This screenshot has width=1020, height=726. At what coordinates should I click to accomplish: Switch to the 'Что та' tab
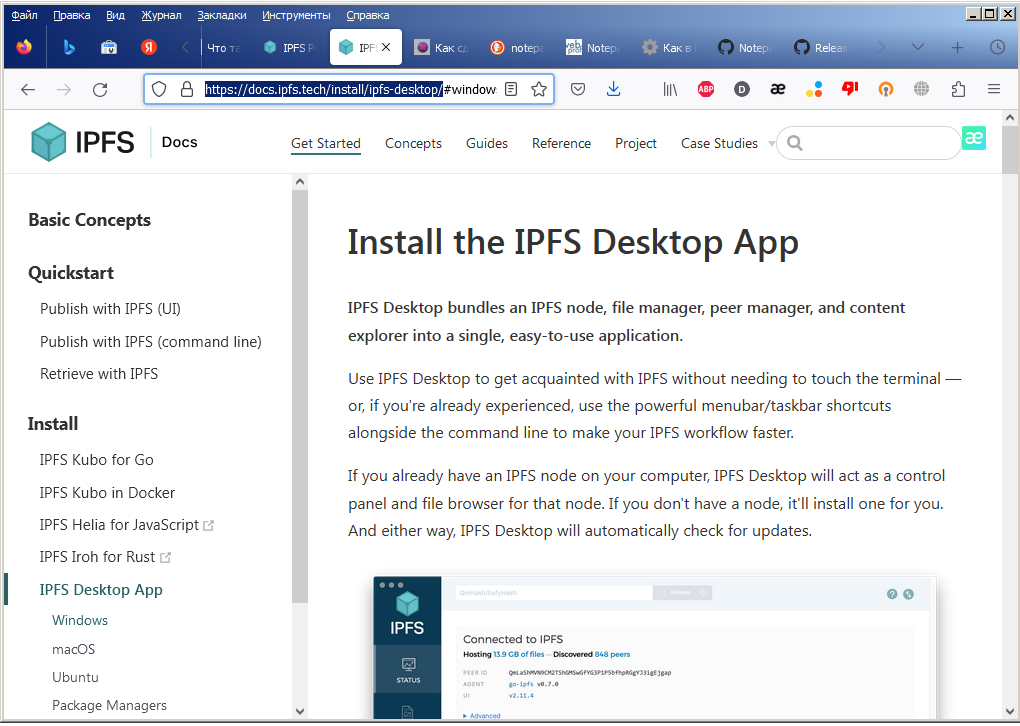[x=223, y=47]
